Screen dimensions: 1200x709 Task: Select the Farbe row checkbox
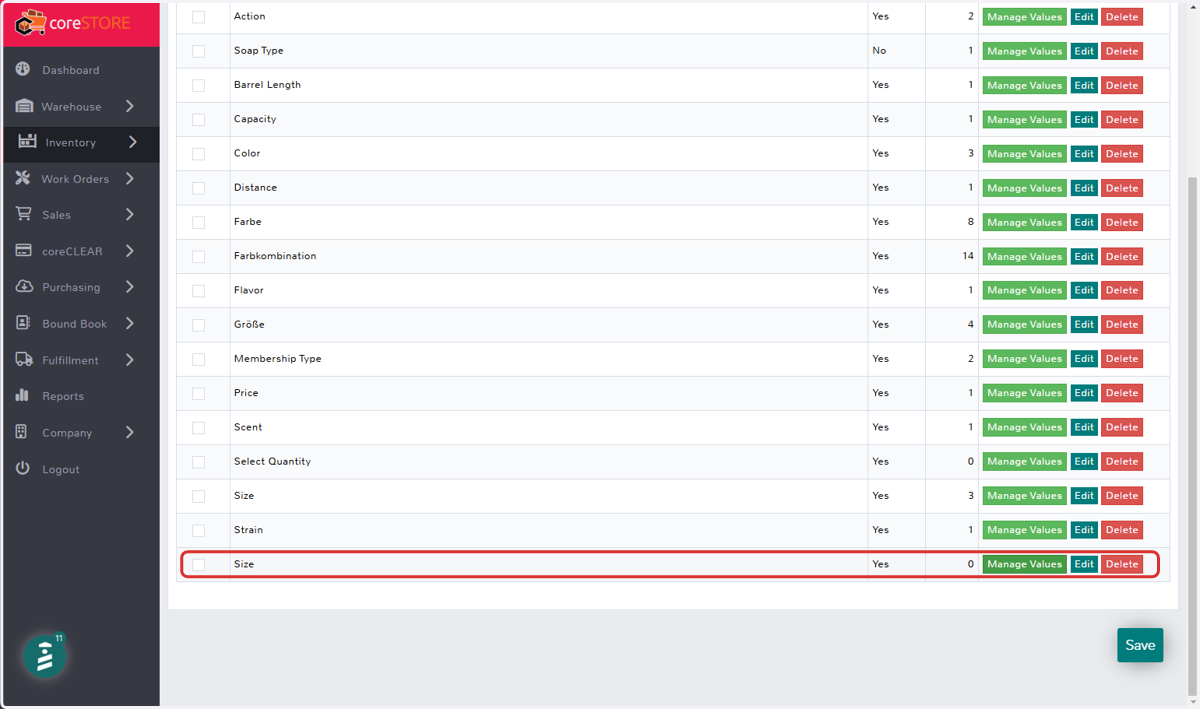click(198, 222)
